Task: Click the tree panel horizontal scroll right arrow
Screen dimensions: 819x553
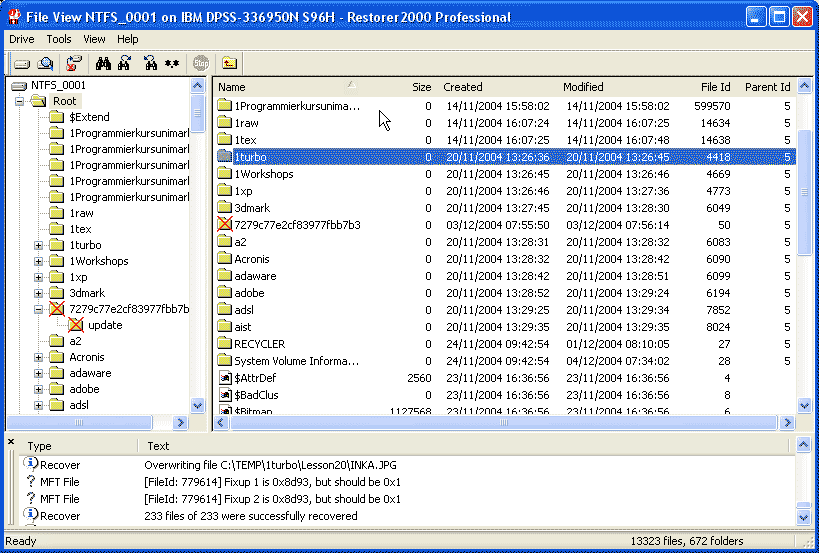Action: [x=180, y=422]
